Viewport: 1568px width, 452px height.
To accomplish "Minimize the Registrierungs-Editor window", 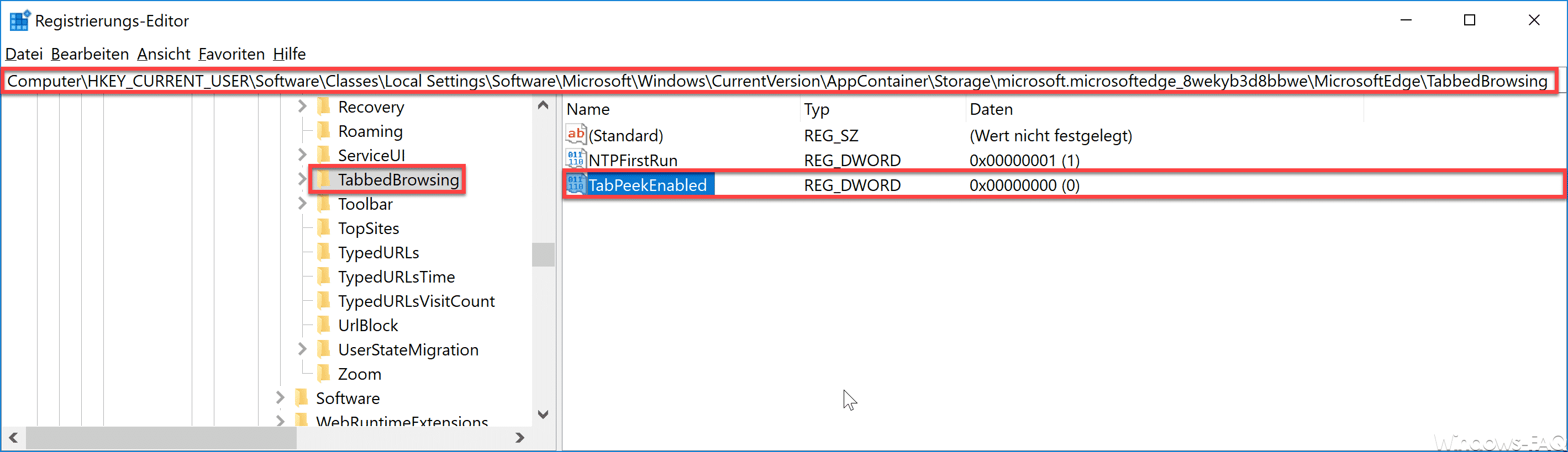I will point(1406,20).
